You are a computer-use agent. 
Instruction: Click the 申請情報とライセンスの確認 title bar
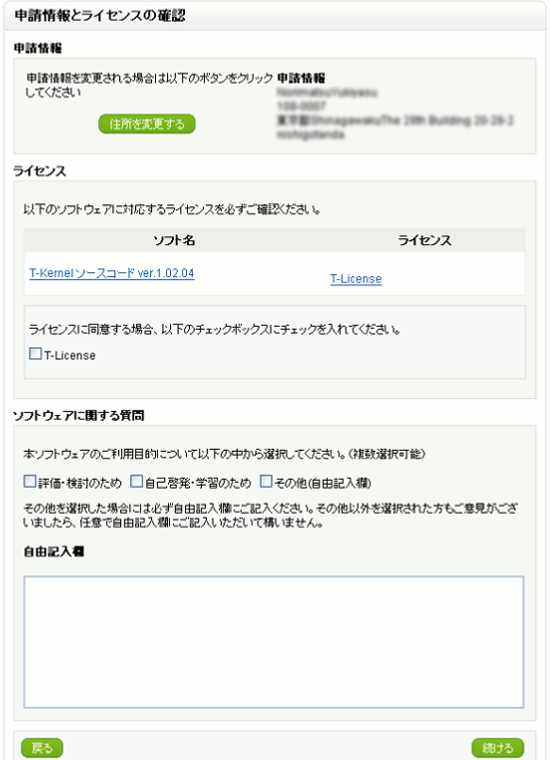pyautogui.click(x=275, y=16)
